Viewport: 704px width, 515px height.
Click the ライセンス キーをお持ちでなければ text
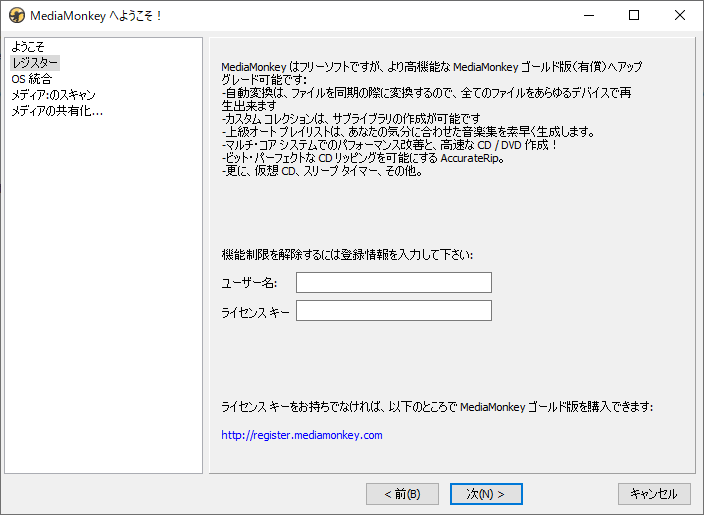pos(437,407)
